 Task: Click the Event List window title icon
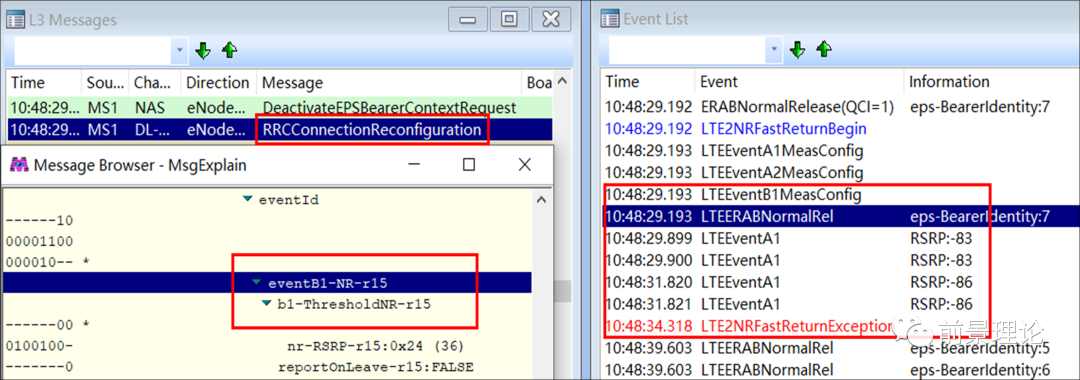[x=609, y=19]
